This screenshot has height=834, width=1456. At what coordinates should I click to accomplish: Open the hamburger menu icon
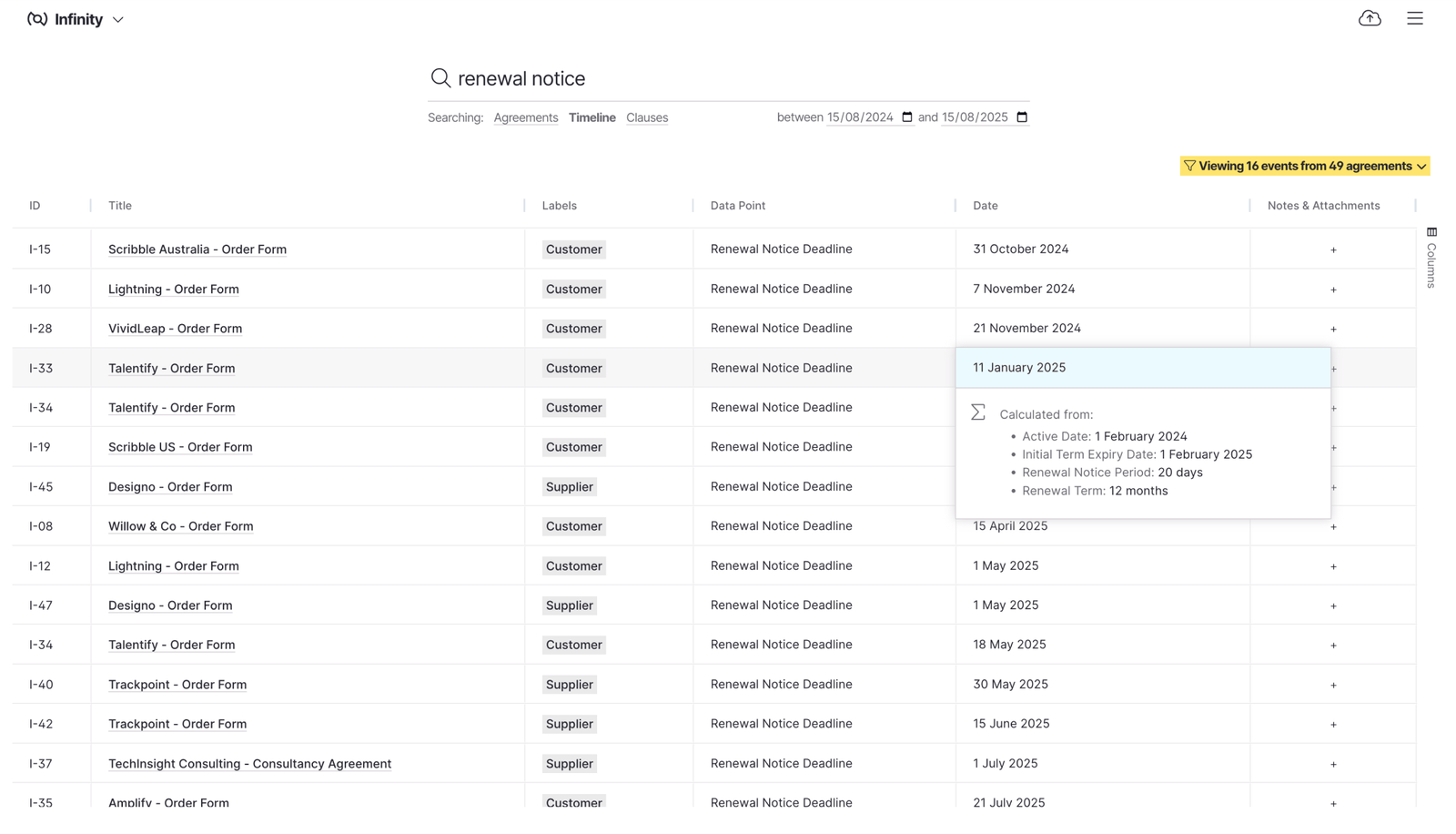1414,18
